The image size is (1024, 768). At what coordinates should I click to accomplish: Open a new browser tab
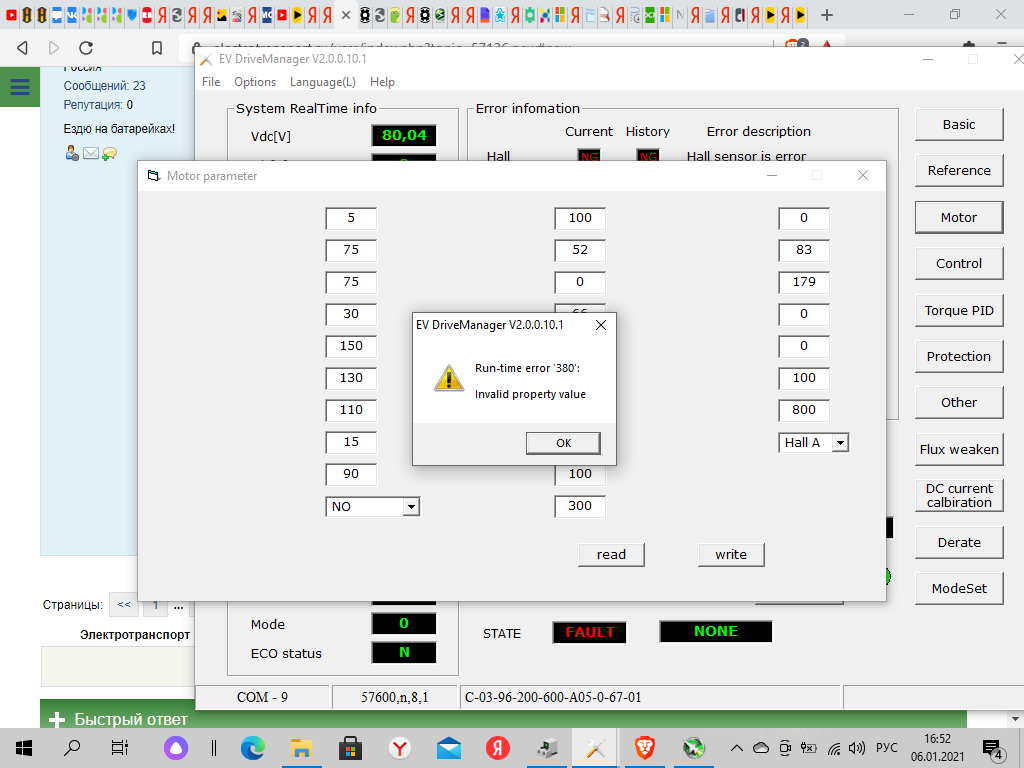[x=828, y=15]
